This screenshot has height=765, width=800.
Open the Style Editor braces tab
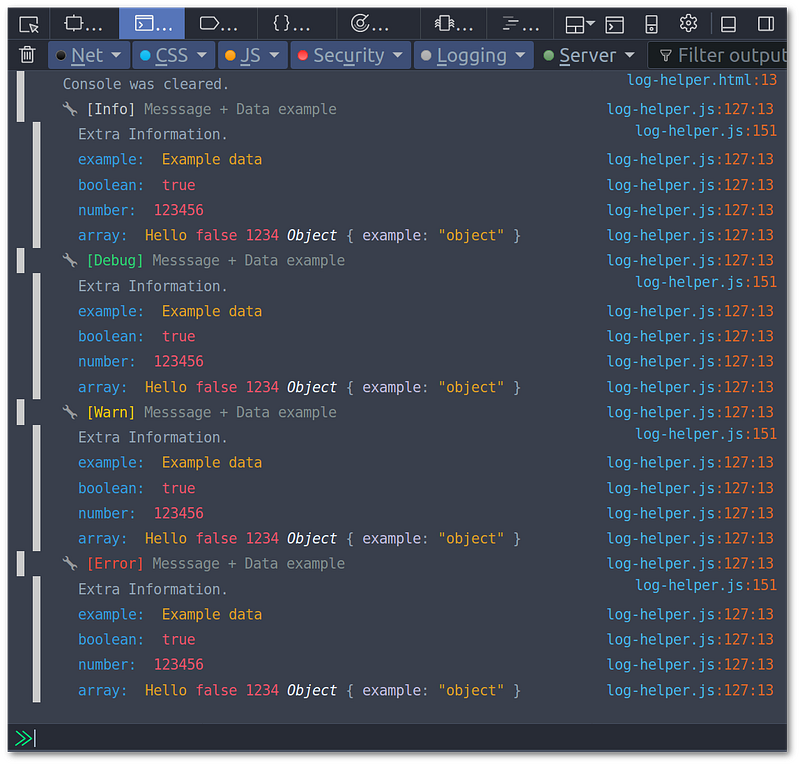tap(291, 23)
